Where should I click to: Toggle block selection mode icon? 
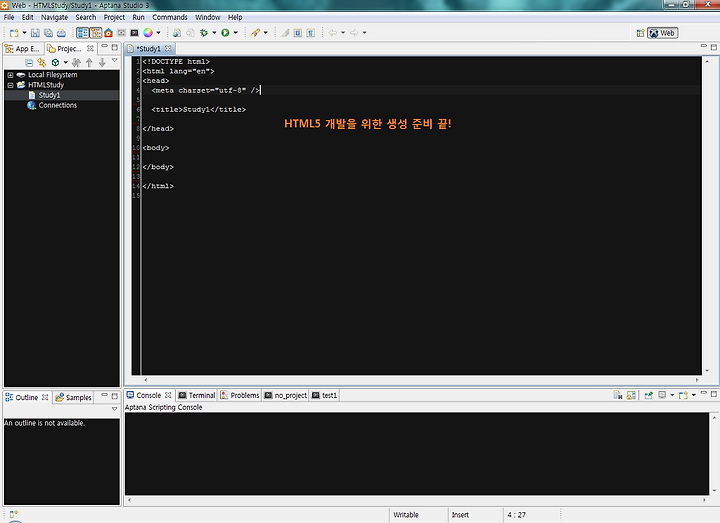pos(298,33)
